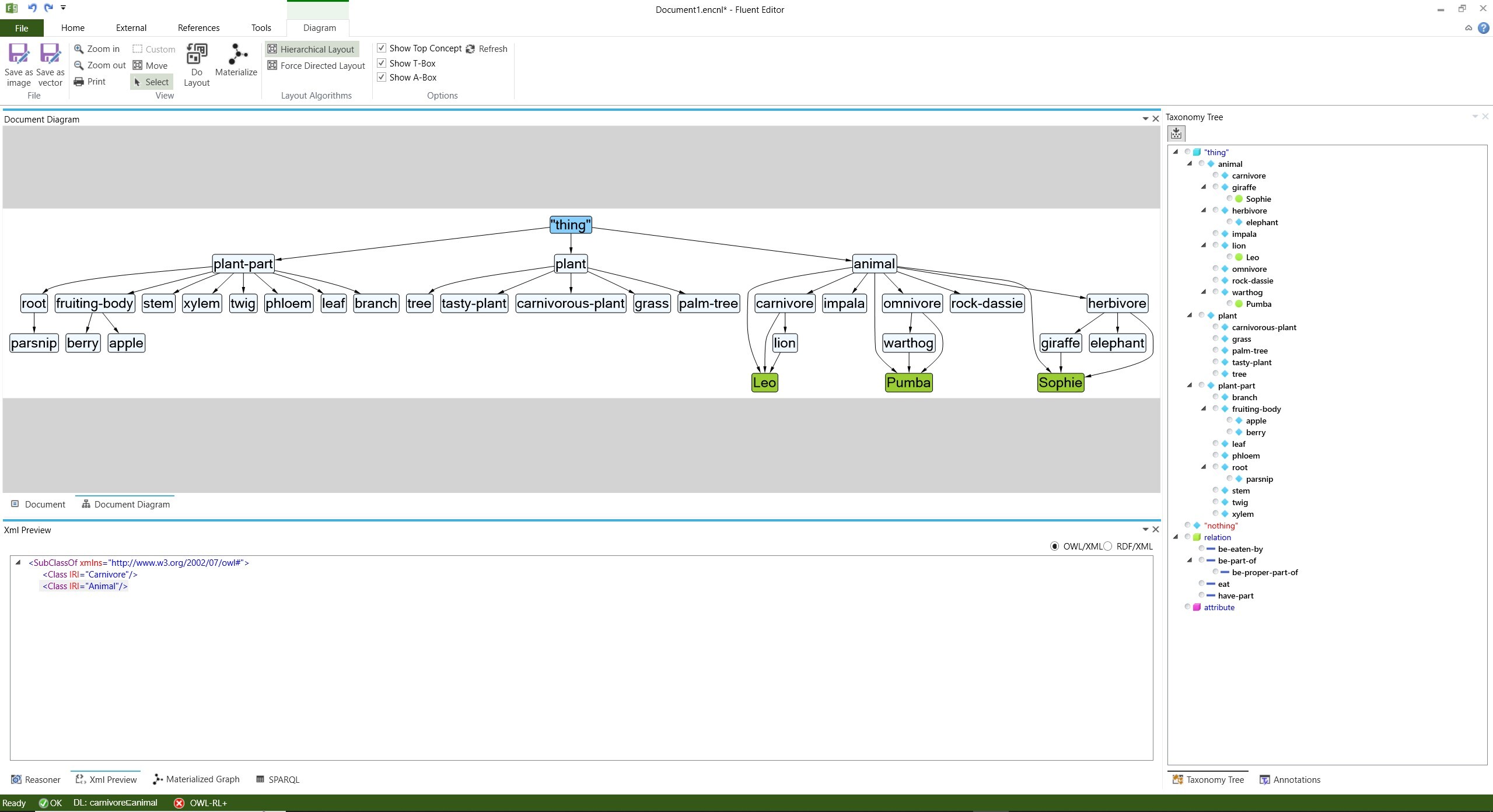1493x812 pixels.
Task: Click the Refresh diagram icon
Action: [x=470, y=49]
